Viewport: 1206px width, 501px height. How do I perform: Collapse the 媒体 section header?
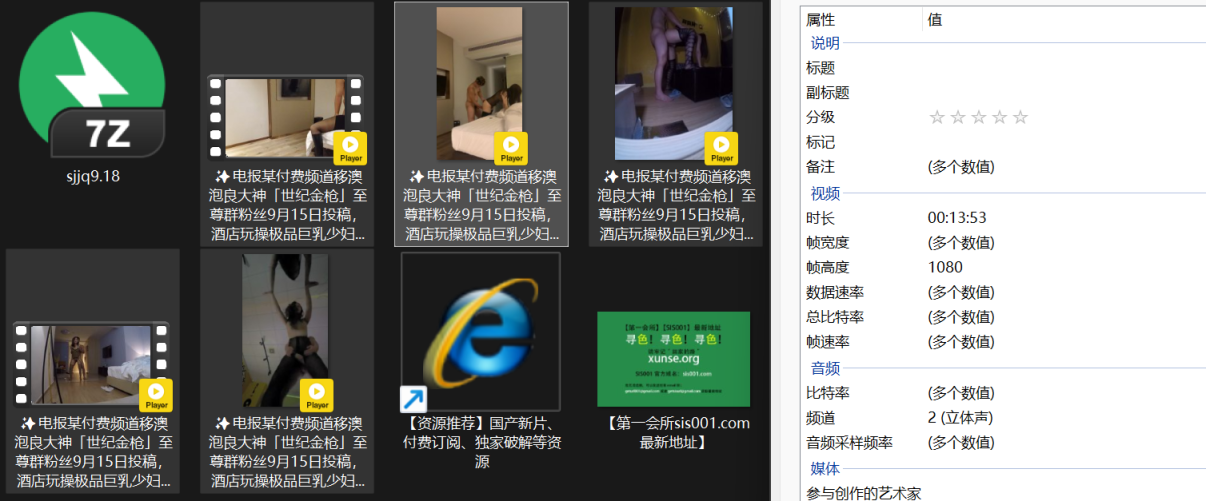click(x=825, y=468)
